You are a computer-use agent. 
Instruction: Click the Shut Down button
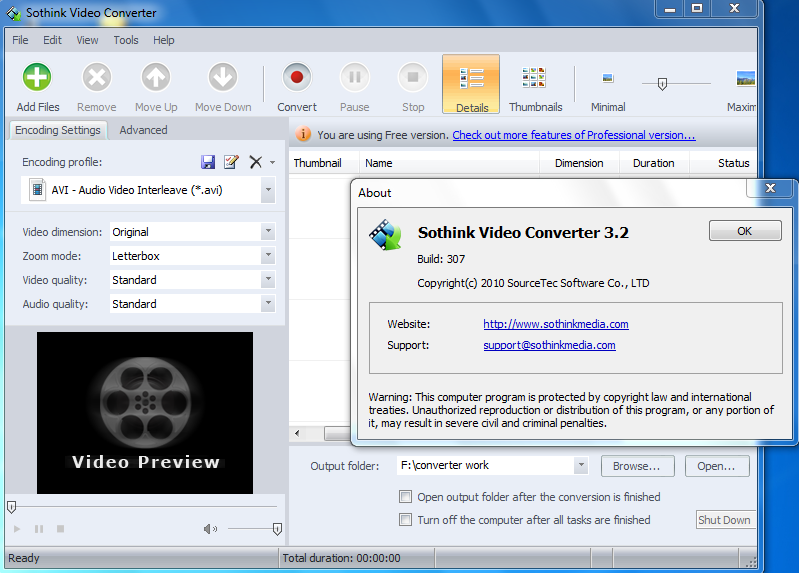click(725, 519)
